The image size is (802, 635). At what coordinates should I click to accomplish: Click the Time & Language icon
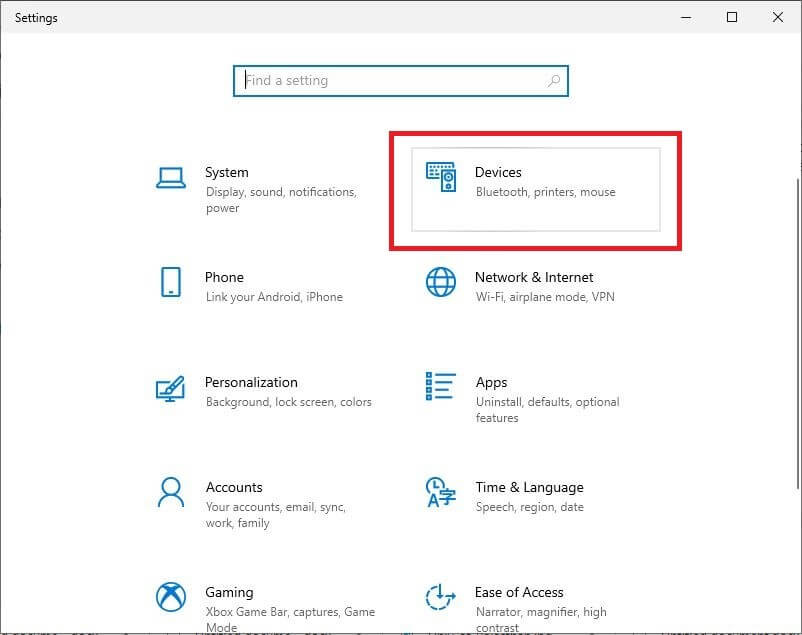440,492
